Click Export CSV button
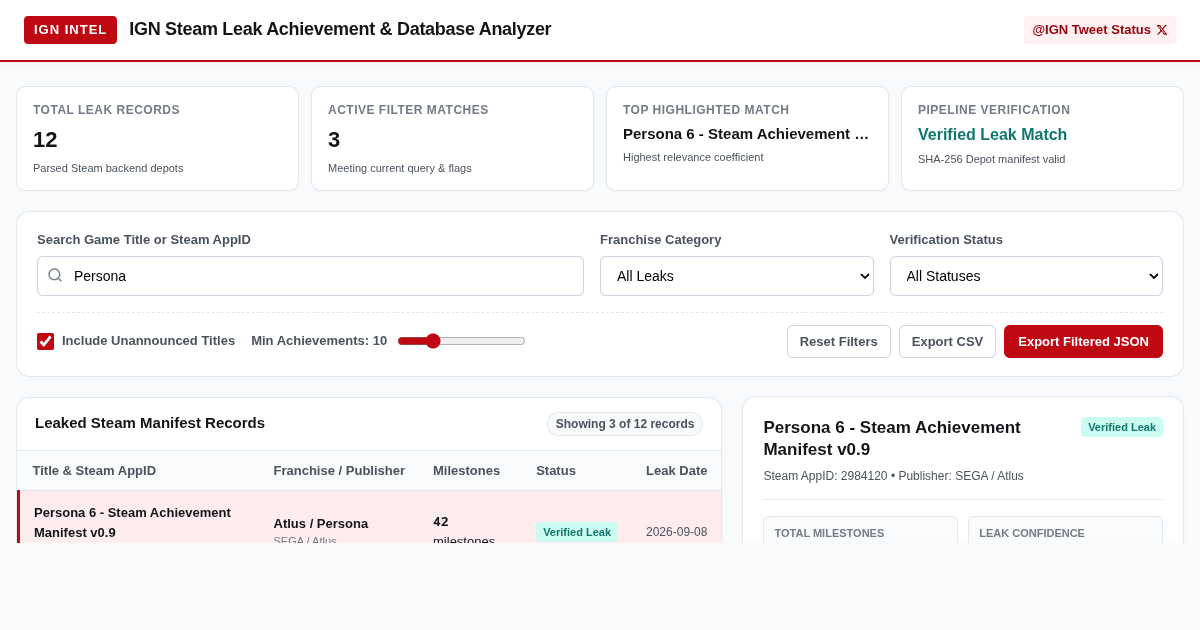The image size is (1200, 630). pyautogui.click(x=947, y=341)
